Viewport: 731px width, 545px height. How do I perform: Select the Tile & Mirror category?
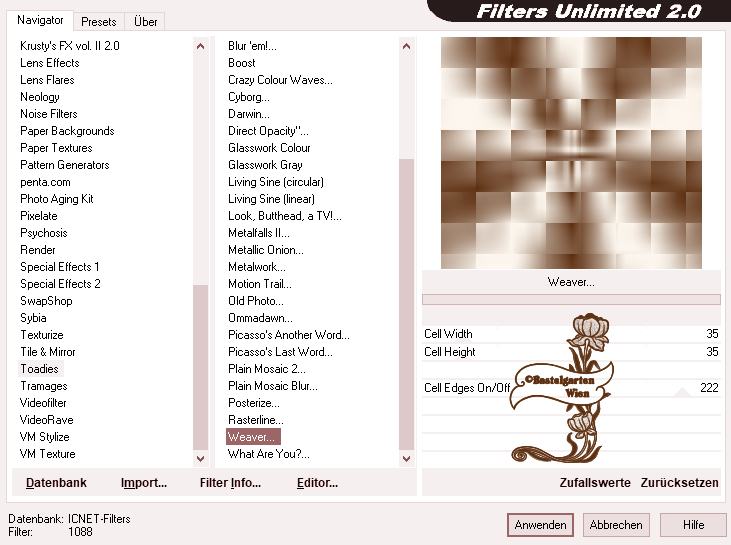[48, 352]
